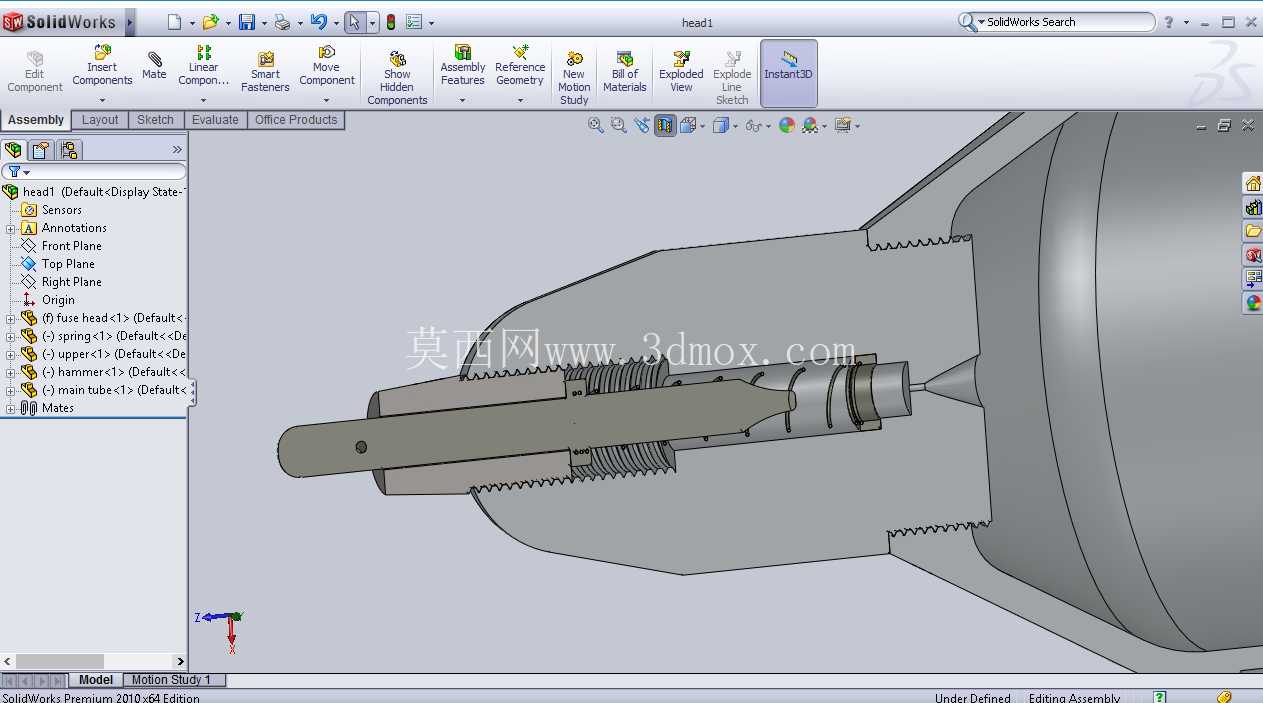Insert a Bill of Materials
This screenshot has width=1263, height=703.
(625, 72)
